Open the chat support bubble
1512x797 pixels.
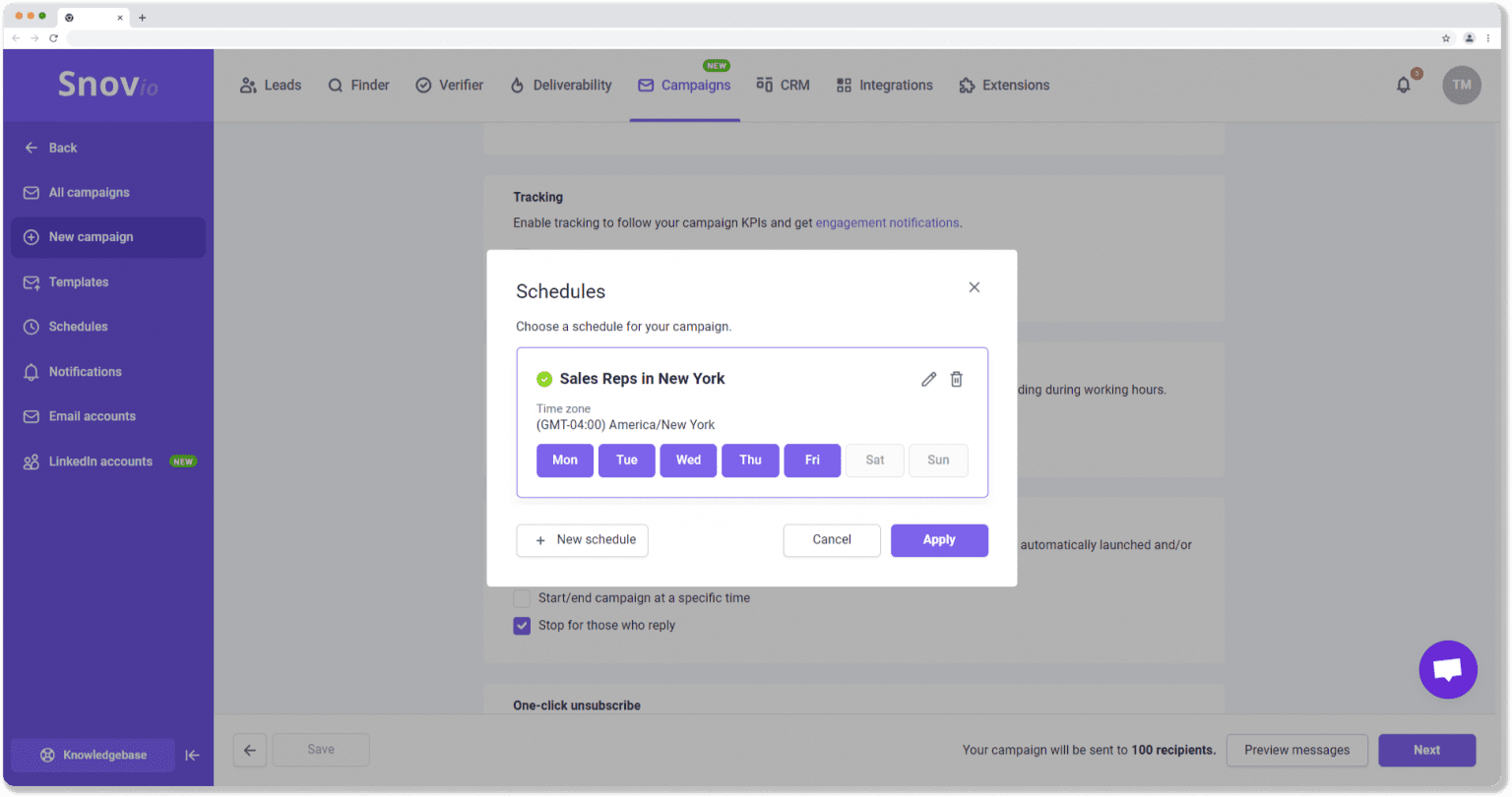pos(1447,670)
